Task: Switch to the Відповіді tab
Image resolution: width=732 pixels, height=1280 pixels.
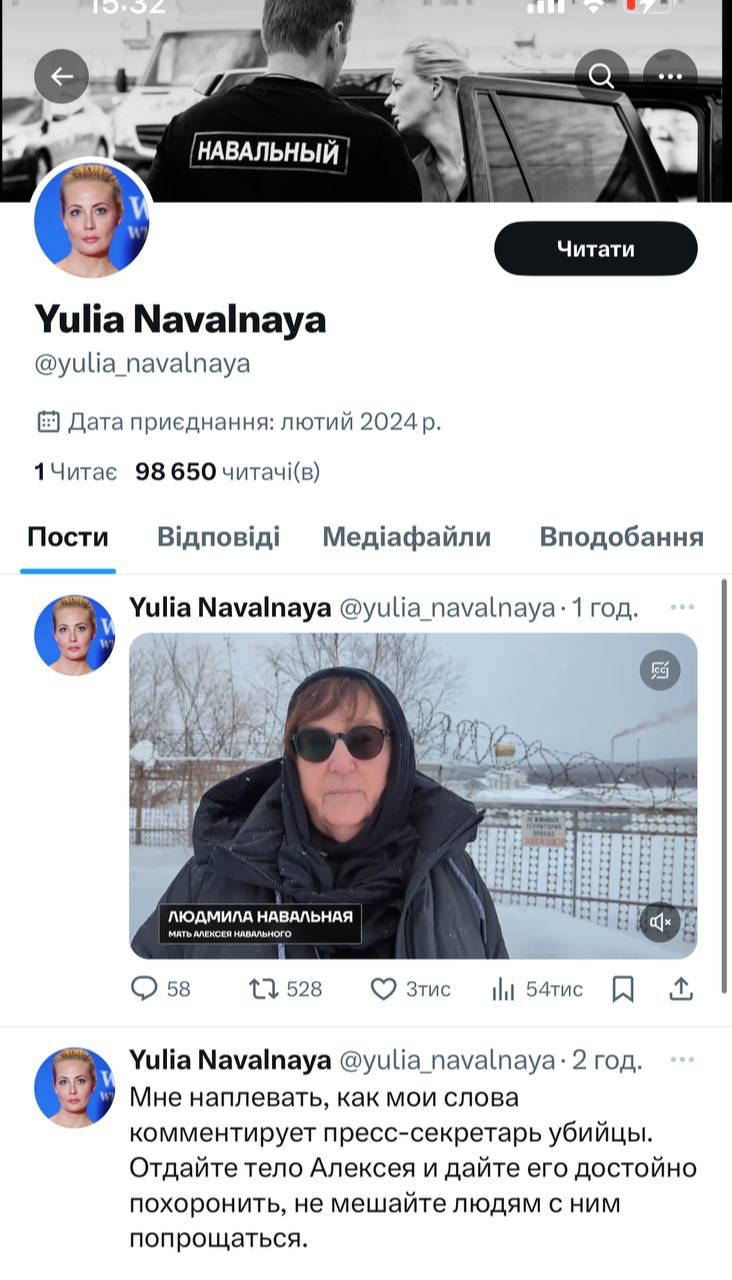Action: [x=218, y=537]
